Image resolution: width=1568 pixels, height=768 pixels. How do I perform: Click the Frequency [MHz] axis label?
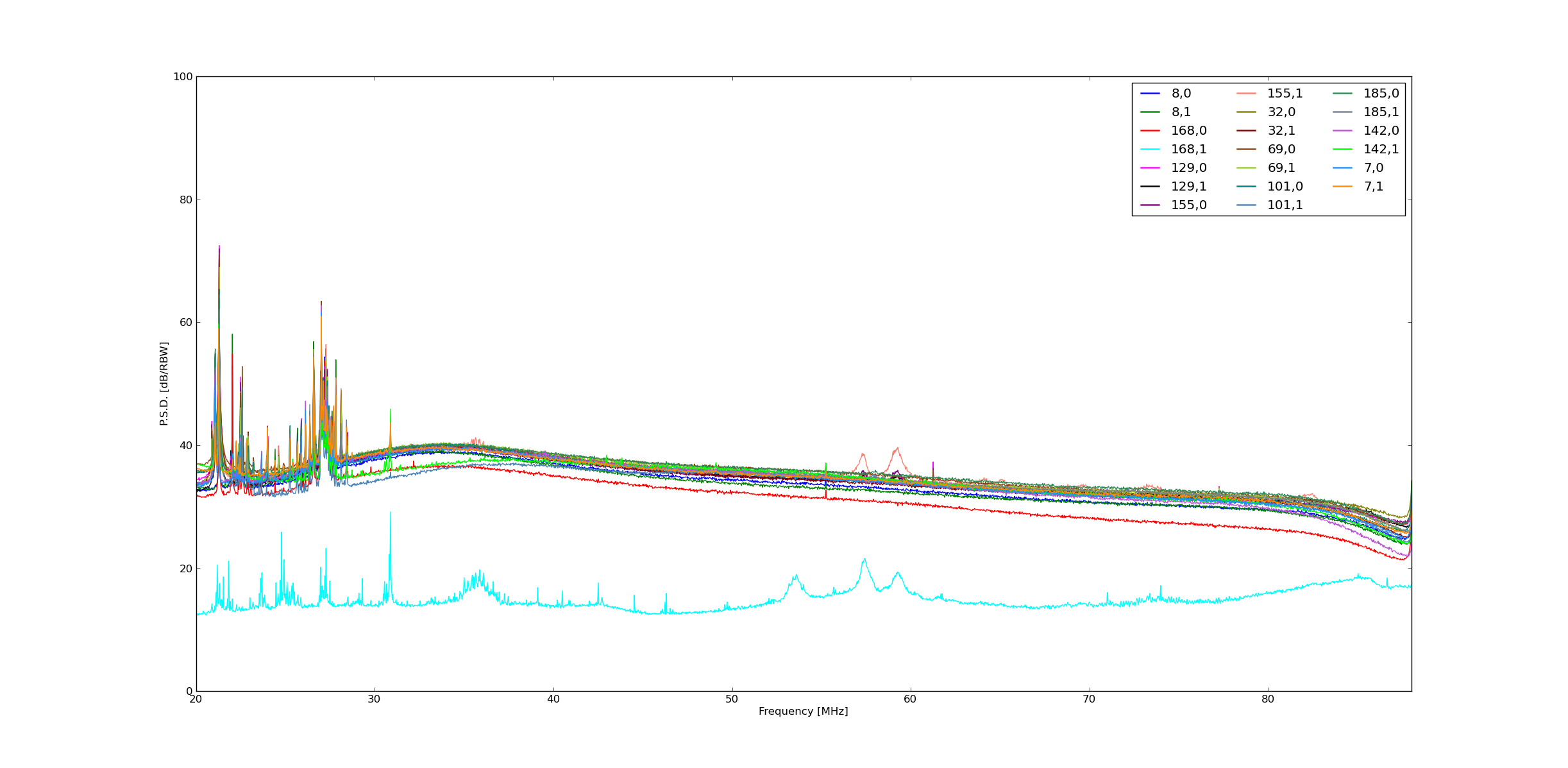point(803,712)
